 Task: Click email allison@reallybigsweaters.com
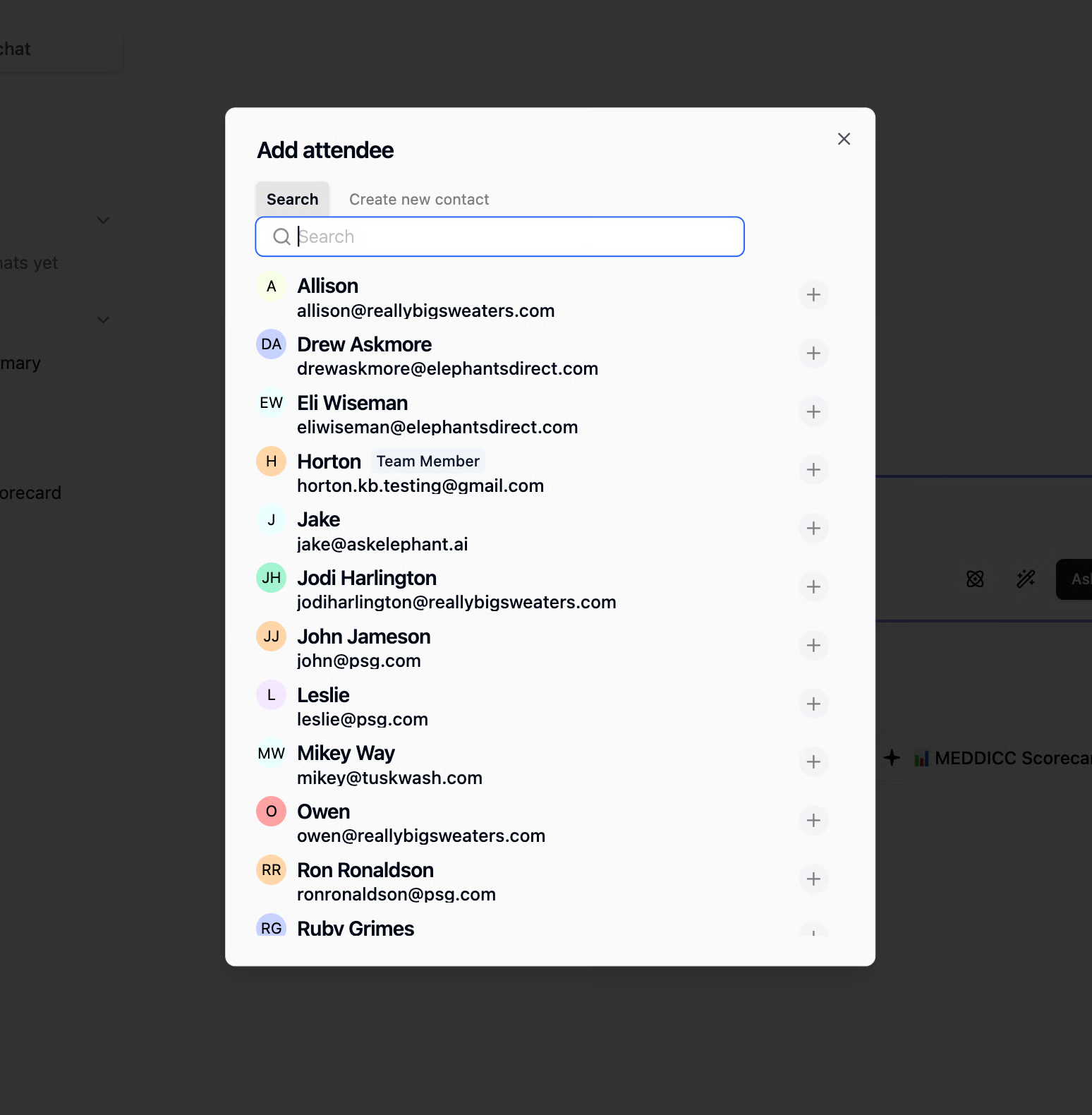(425, 311)
